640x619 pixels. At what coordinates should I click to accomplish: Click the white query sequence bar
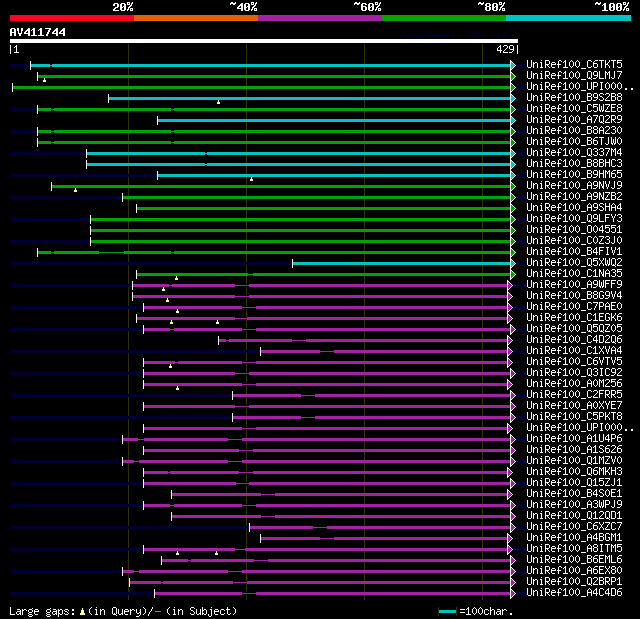264,41
